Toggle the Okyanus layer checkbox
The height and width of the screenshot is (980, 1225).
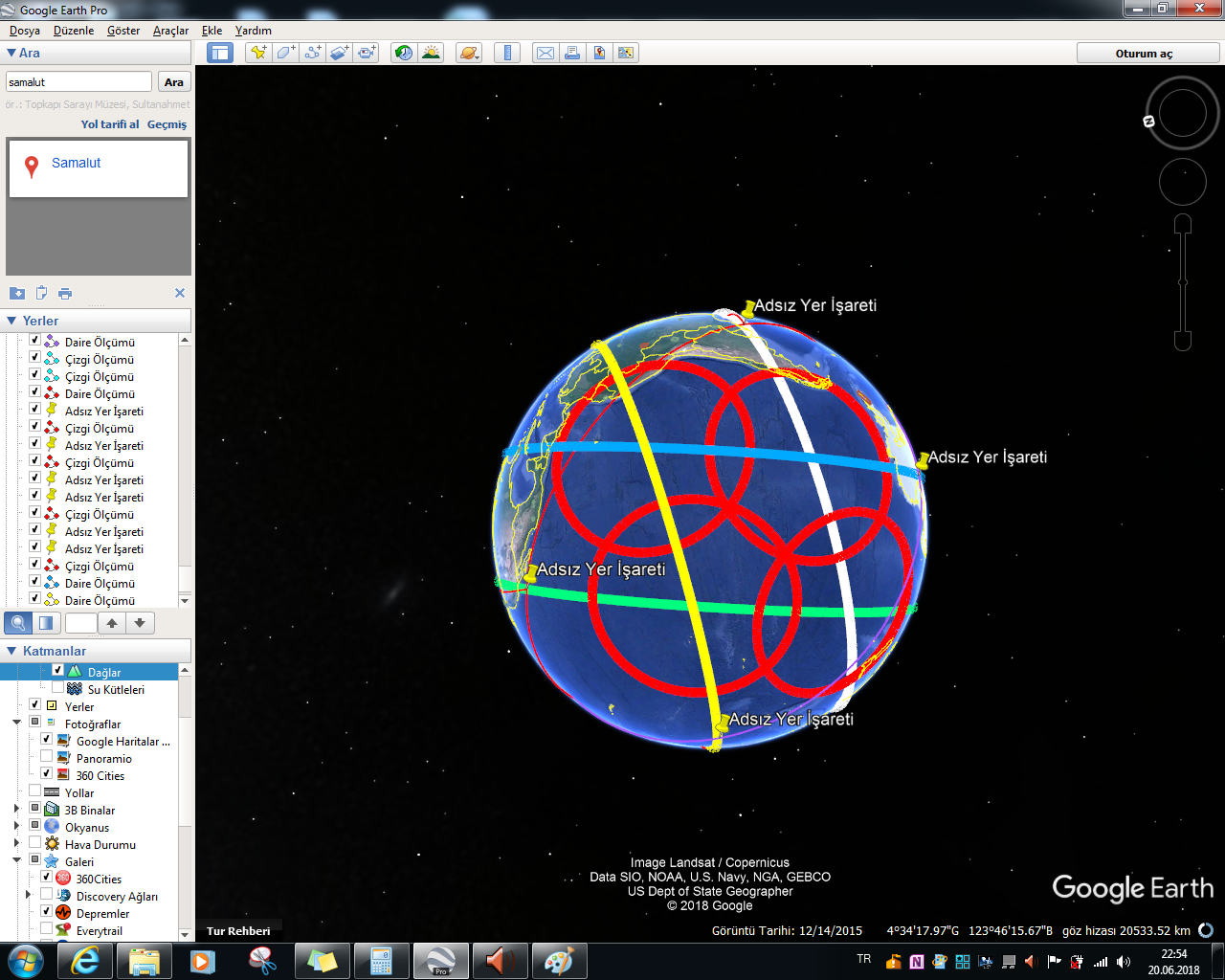click(34, 826)
